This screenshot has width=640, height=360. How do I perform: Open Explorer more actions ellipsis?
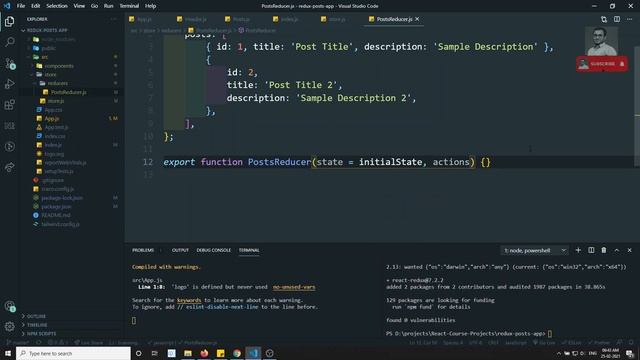113,19
